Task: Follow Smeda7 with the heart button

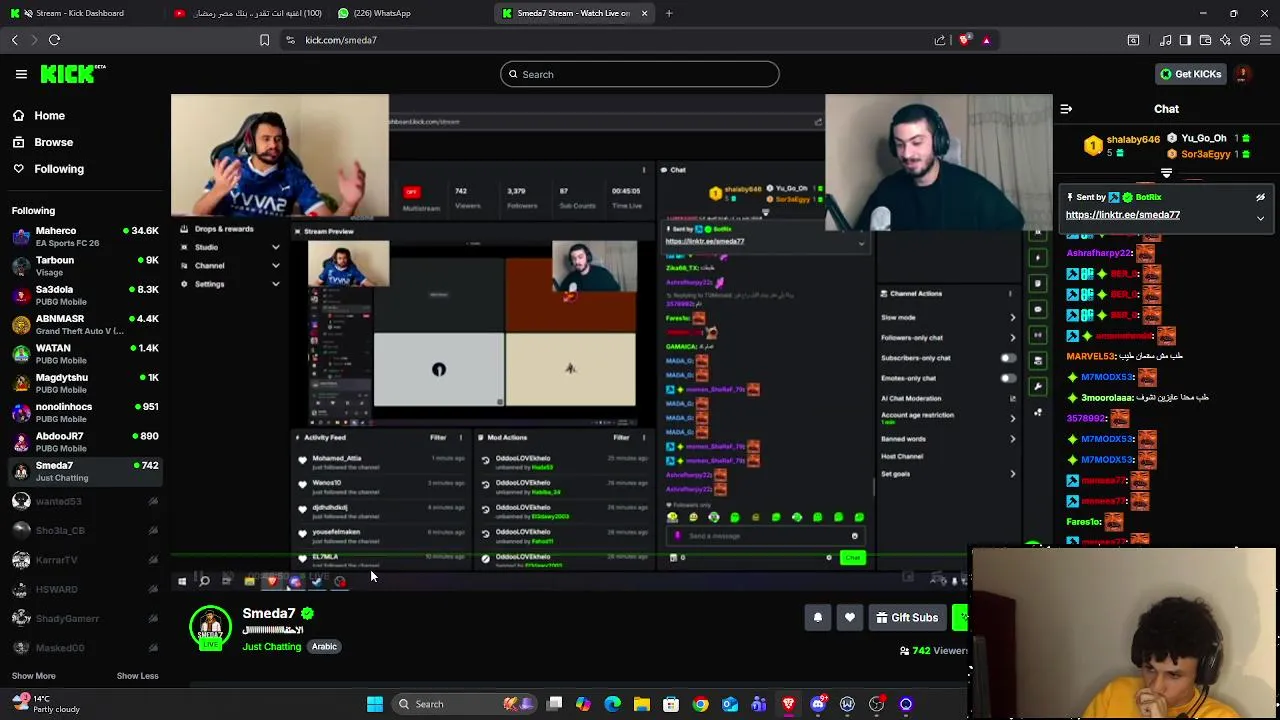Action: point(850,618)
